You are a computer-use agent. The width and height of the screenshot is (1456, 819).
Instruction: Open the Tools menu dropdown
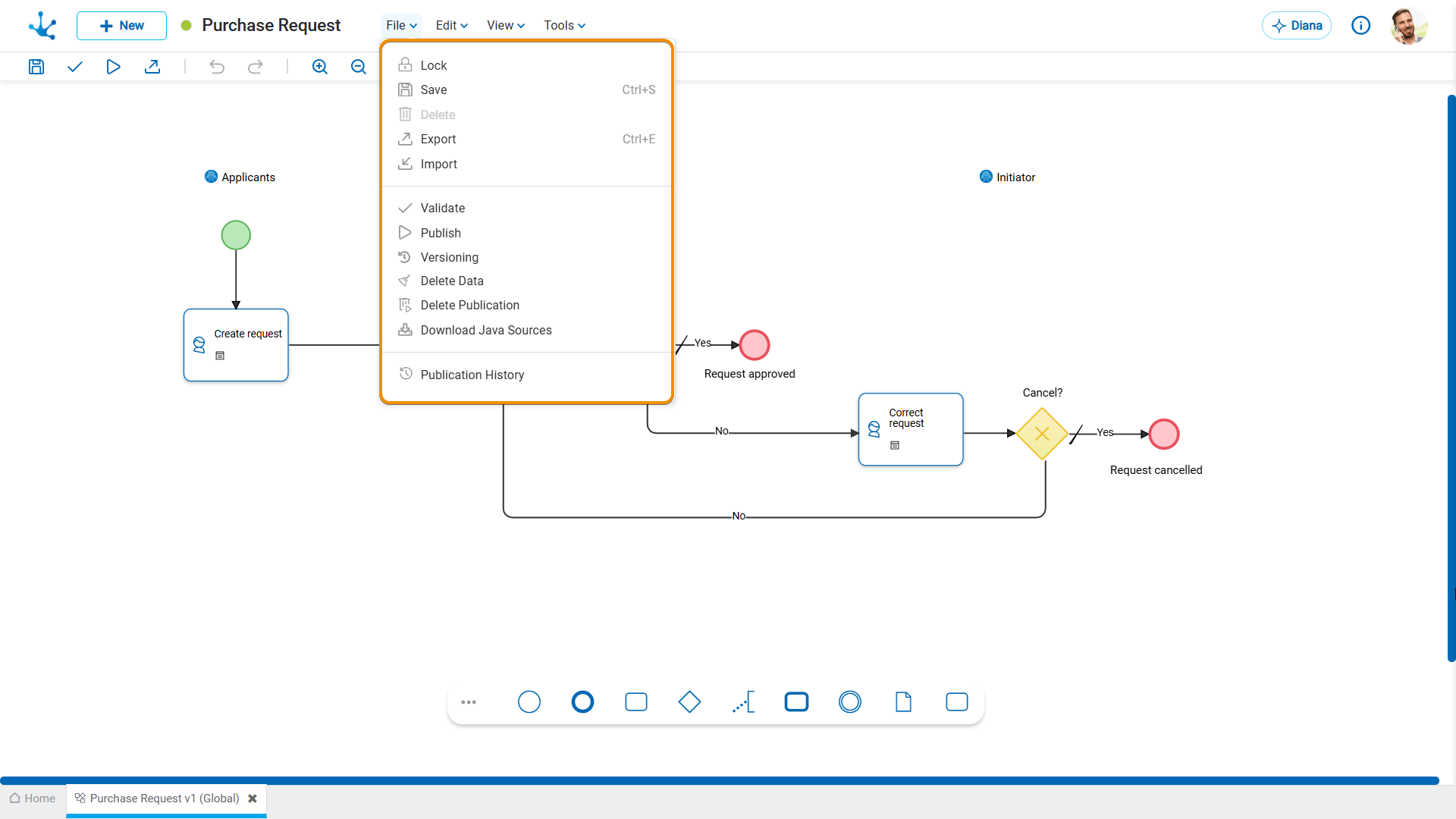(x=564, y=26)
